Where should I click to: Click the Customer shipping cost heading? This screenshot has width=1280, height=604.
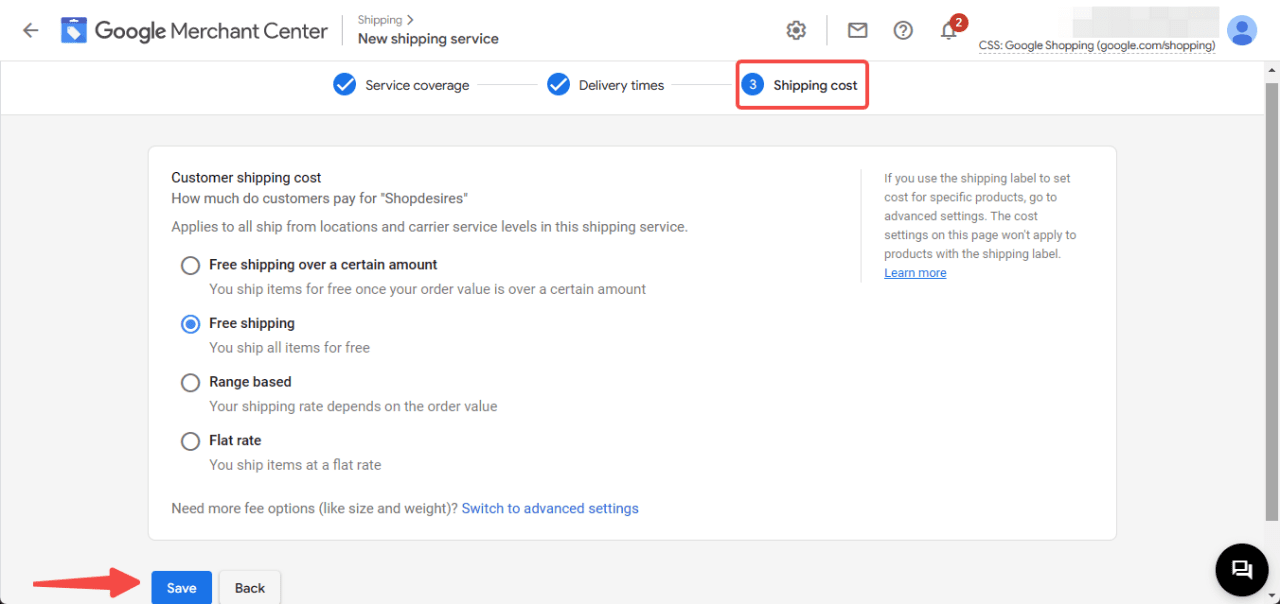[246, 178]
